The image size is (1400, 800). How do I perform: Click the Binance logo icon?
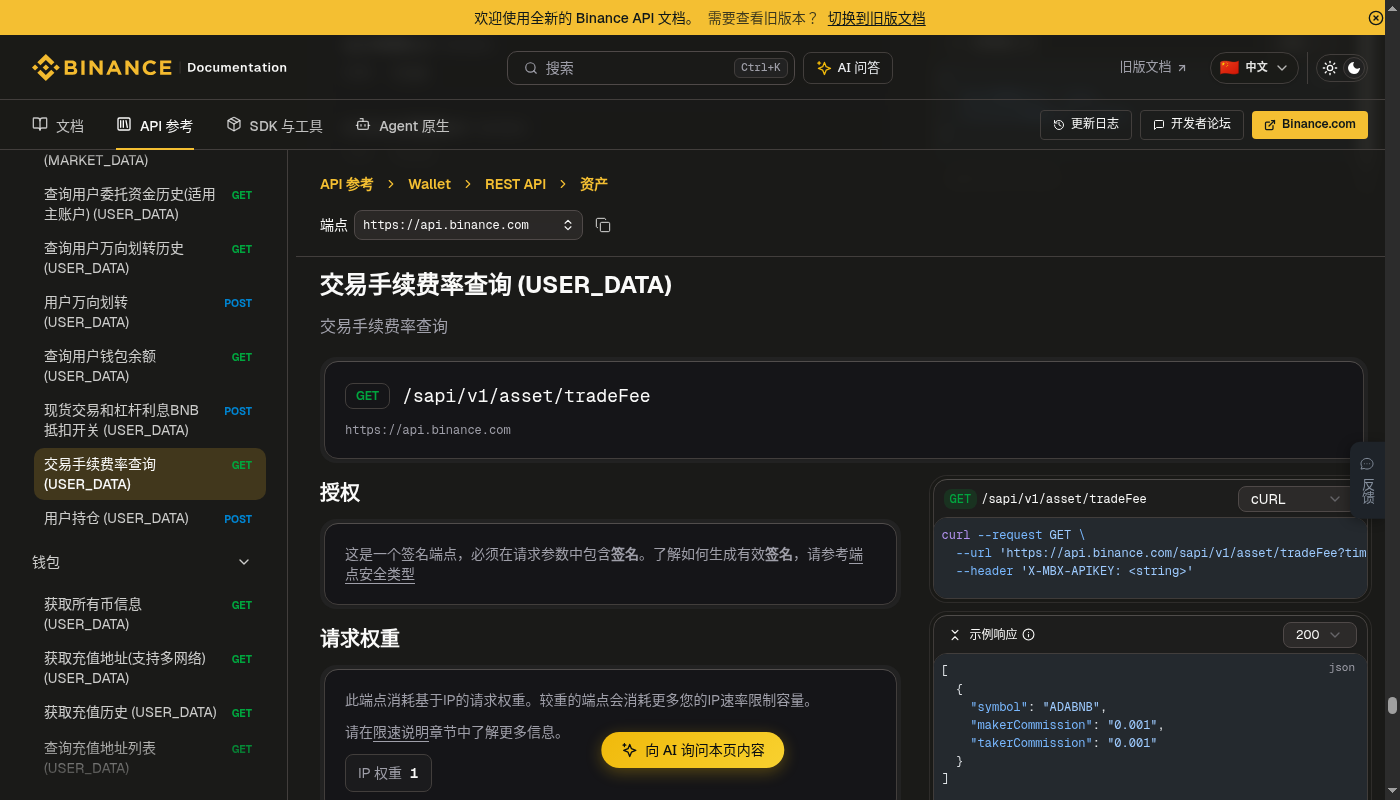[x=46, y=68]
